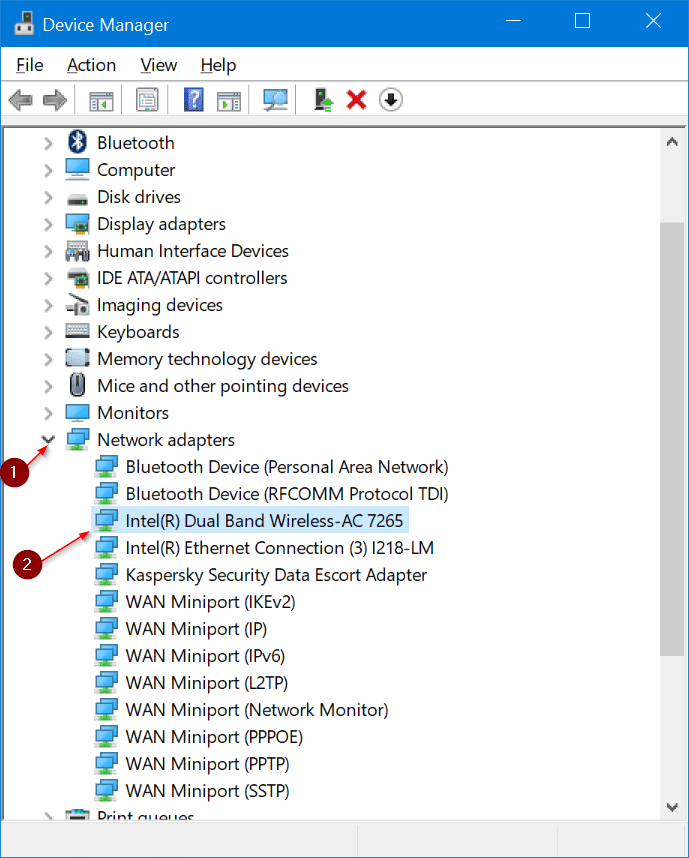Select WAN Miniport (IKEv2)
This screenshot has width=689, height=858.
coord(210,602)
